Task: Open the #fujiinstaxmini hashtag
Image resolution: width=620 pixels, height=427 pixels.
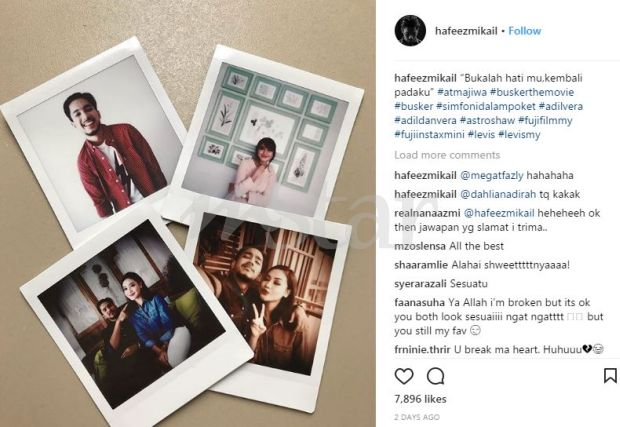Action: (429, 134)
